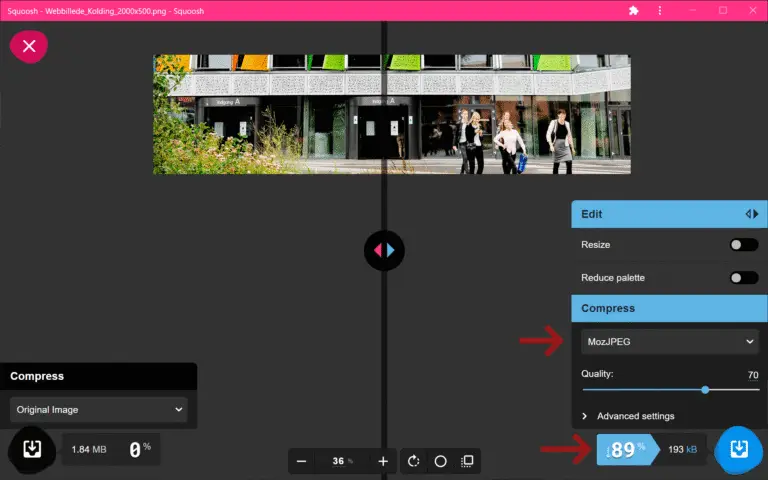This screenshot has width=768, height=480.
Task: Open the MozJPEG codec dropdown
Action: 670,341
